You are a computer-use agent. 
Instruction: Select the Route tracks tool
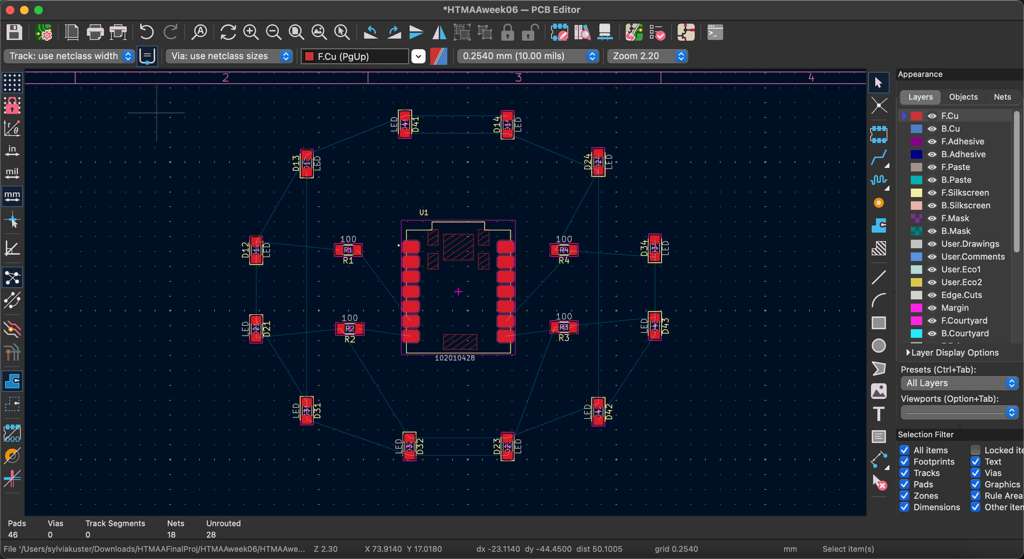[879, 158]
